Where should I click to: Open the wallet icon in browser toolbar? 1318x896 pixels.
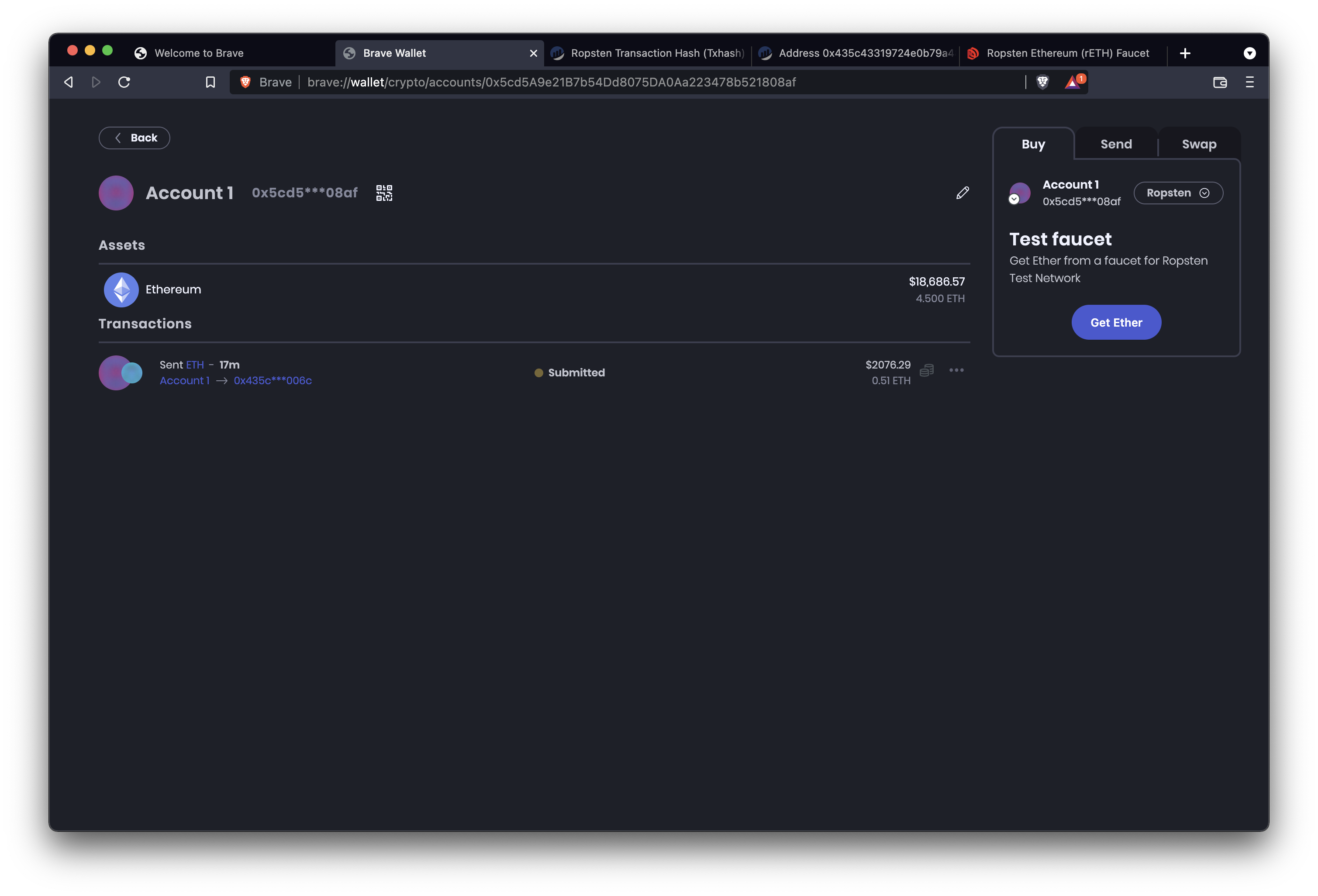tap(1219, 82)
